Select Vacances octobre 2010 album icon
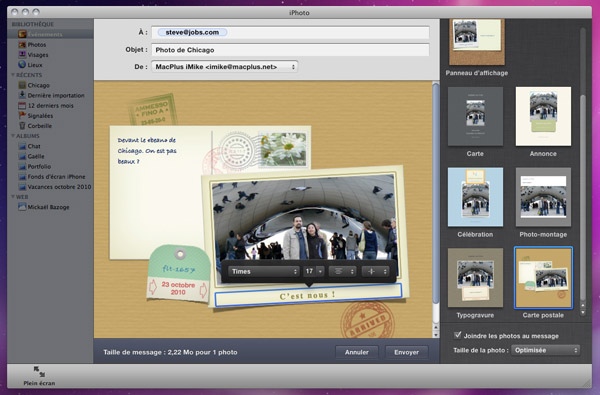This screenshot has height=395, width=600. (22, 187)
